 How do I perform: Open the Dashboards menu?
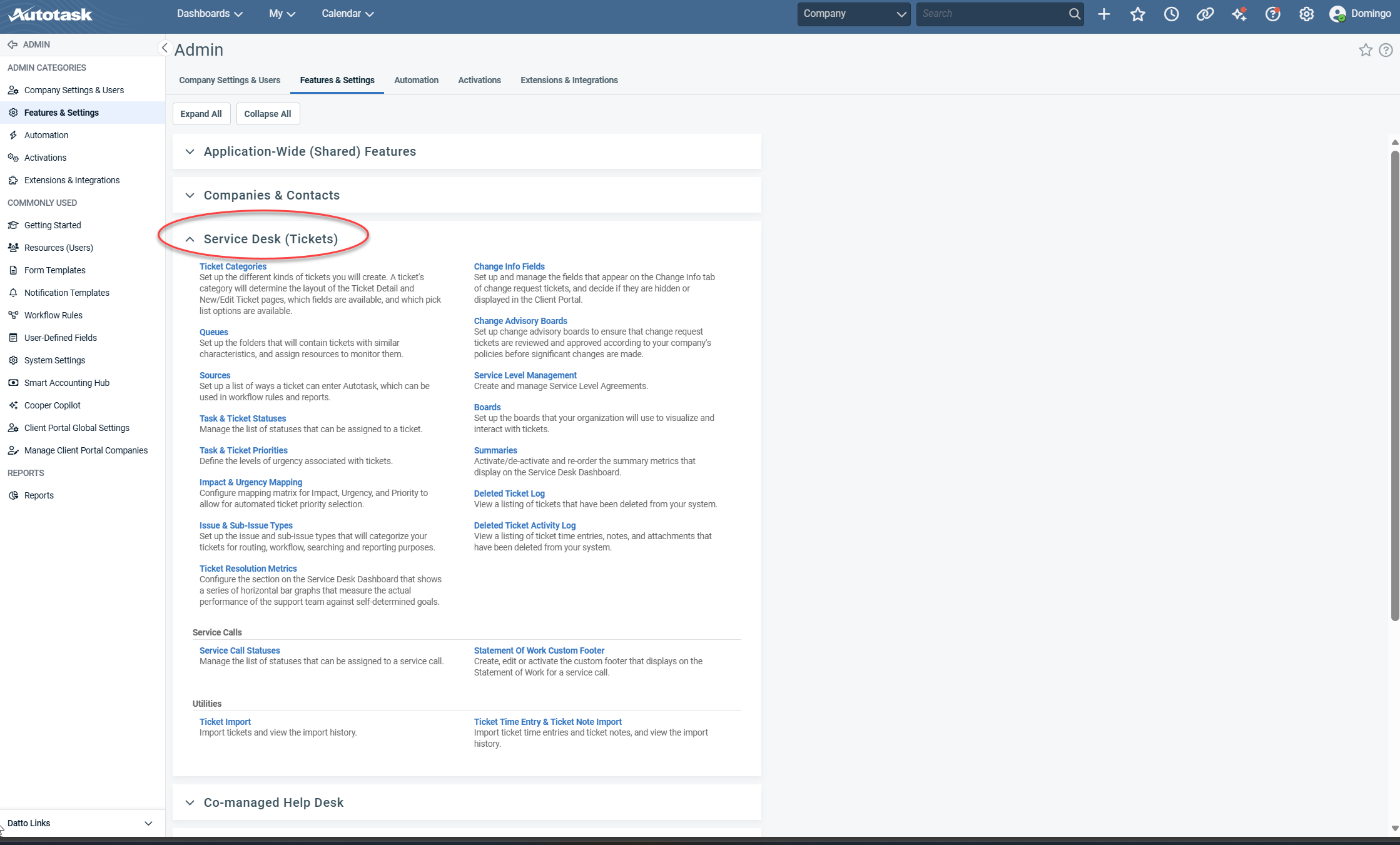coord(209,13)
